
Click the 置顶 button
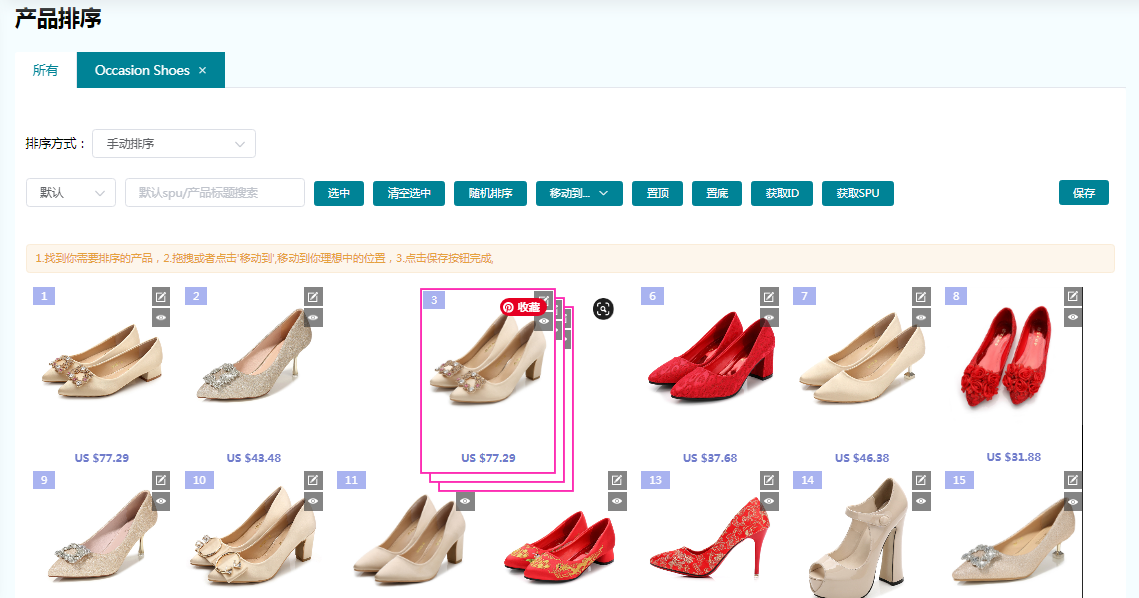(657, 193)
